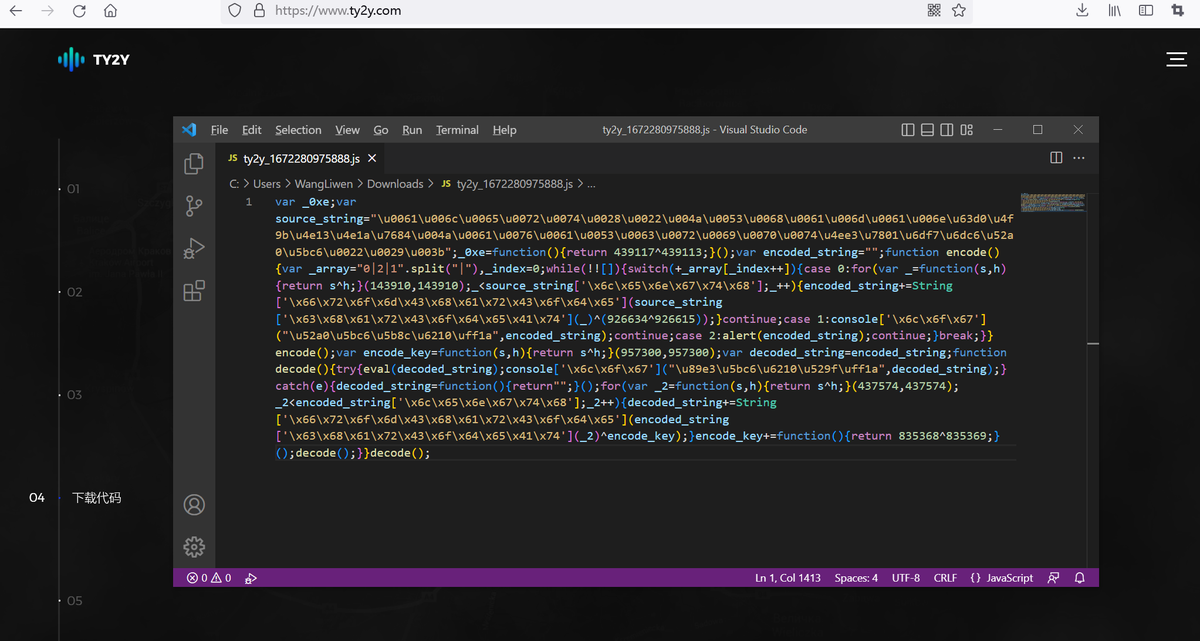
Task: Click the Split Editor Right icon
Action: tap(1056, 158)
